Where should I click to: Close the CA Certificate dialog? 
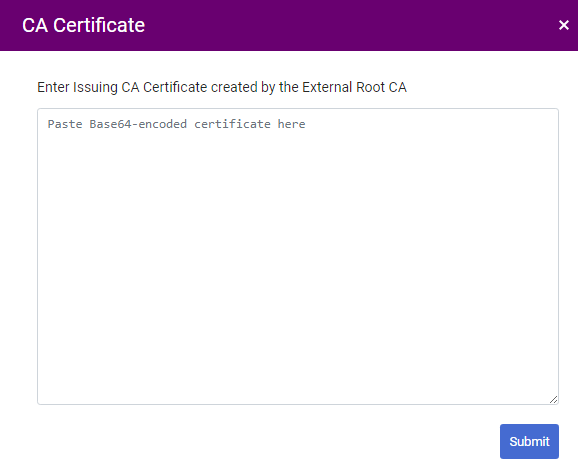pos(564,25)
